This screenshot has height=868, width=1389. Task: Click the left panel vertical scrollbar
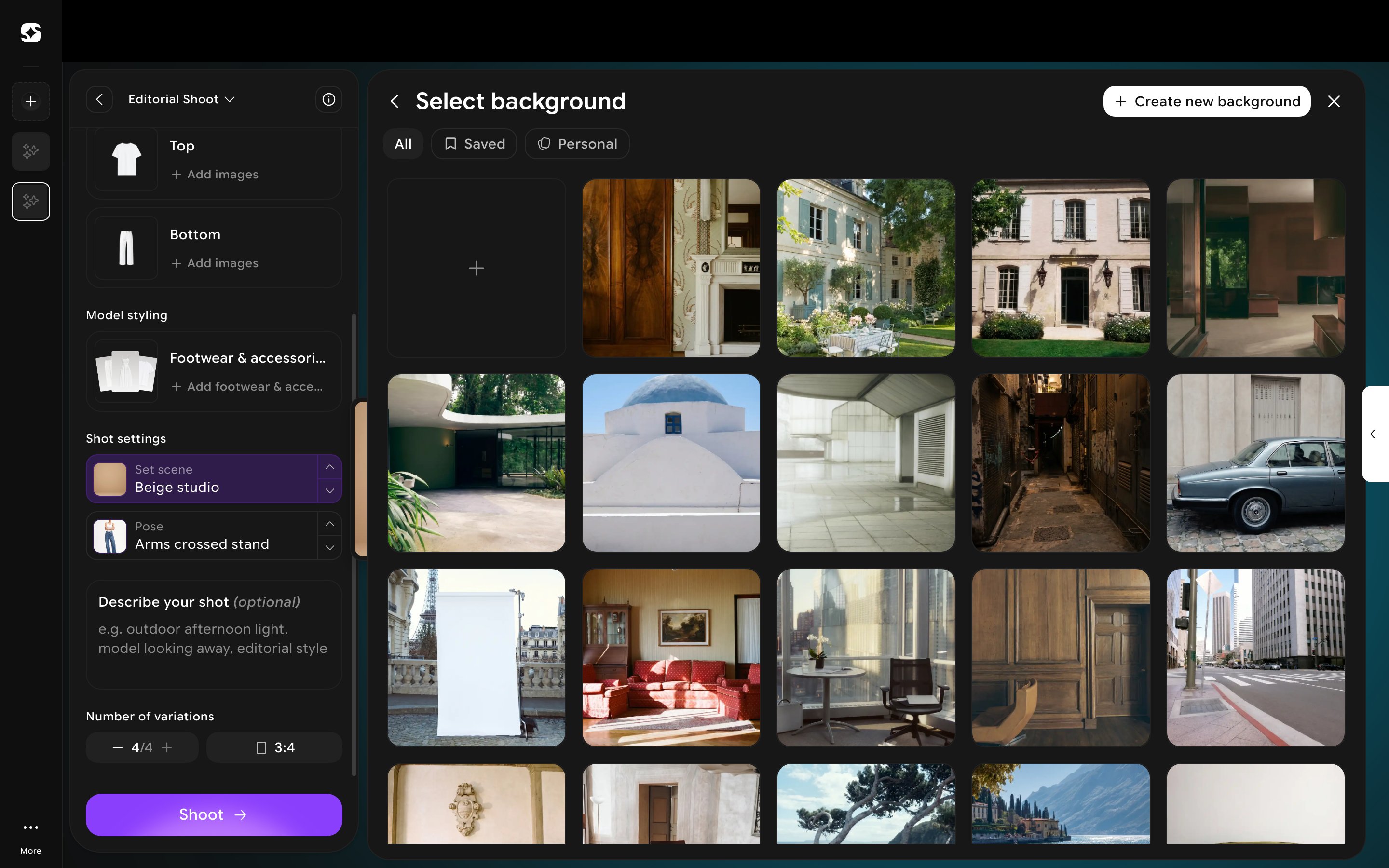354,544
